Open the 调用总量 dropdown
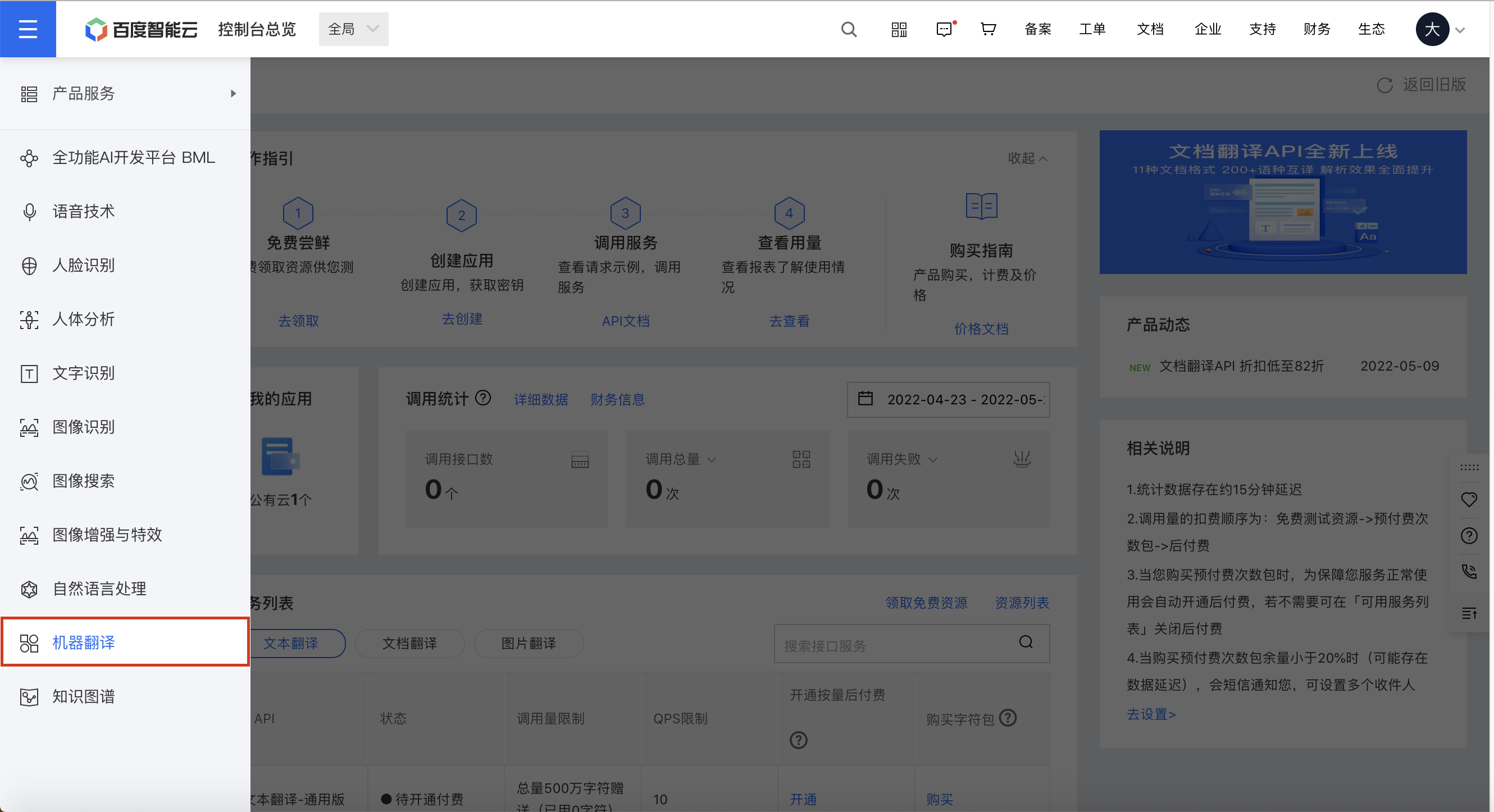 click(x=681, y=459)
